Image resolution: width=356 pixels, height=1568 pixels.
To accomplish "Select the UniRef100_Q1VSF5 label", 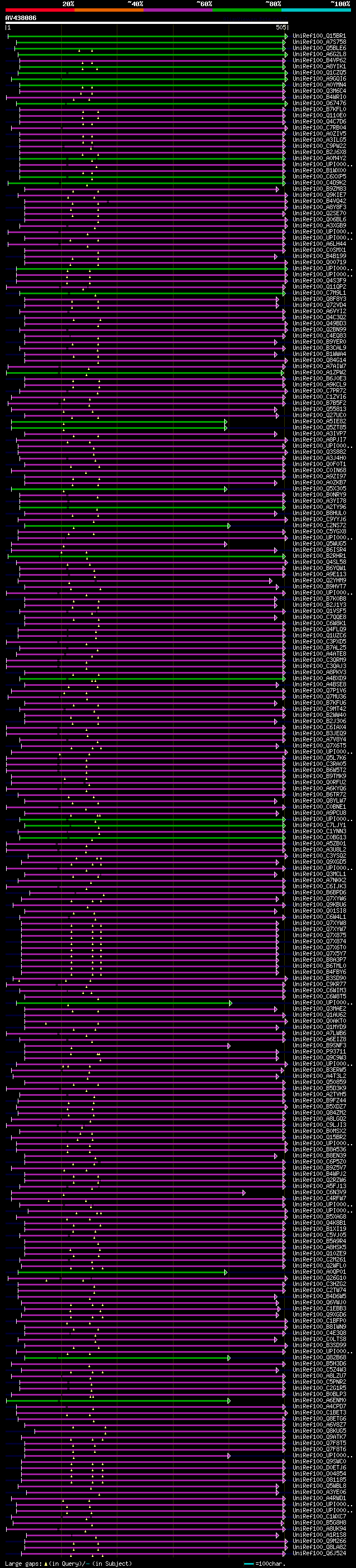I will (319, 611).
